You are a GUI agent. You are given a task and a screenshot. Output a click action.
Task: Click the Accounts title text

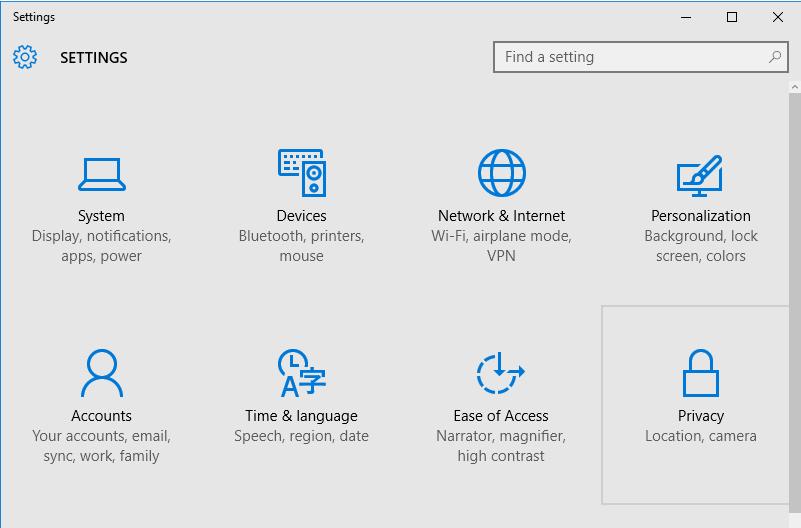[x=101, y=416]
